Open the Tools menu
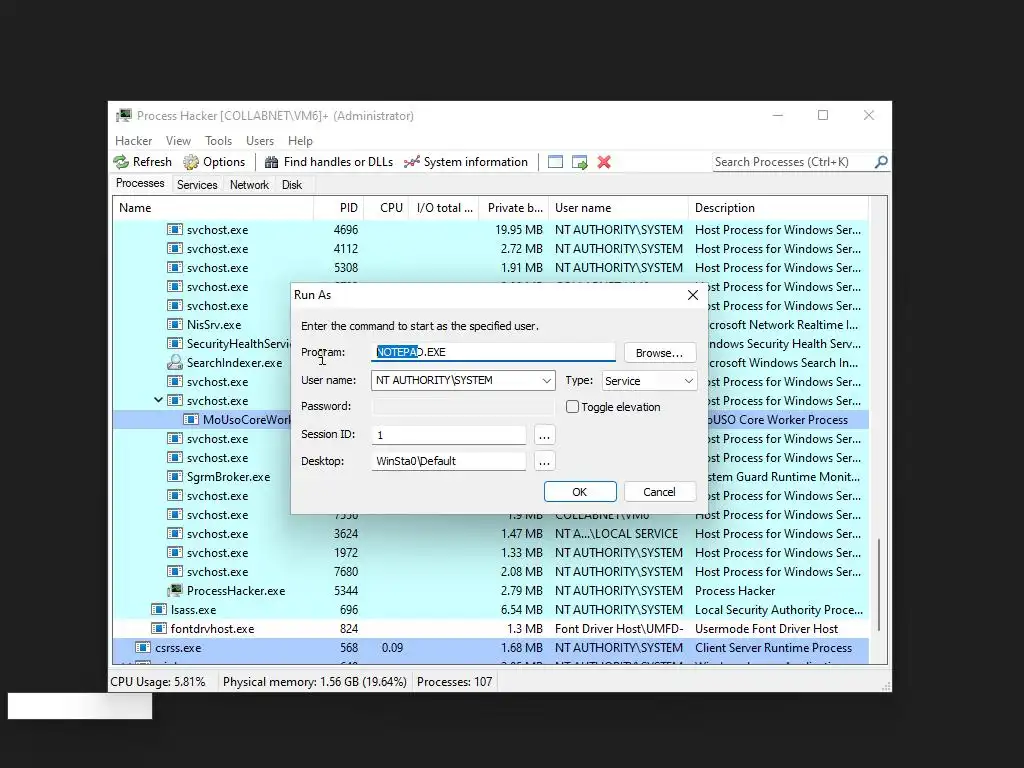 coord(218,140)
